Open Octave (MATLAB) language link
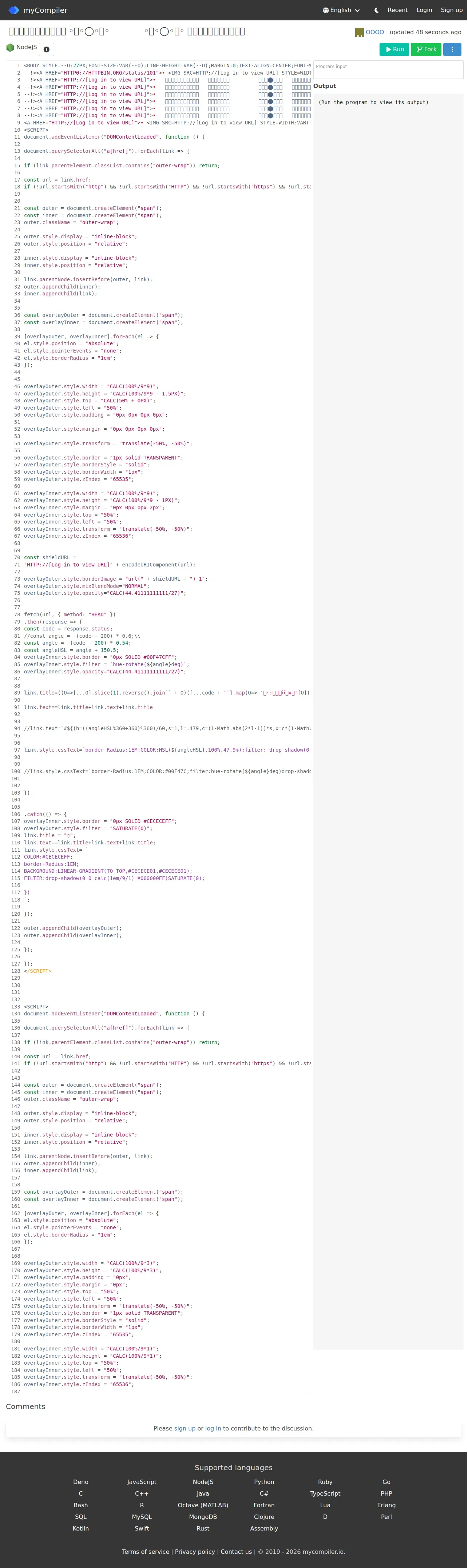Viewport: 468px width, 1568px height. pyautogui.click(x=203, y=1505)
